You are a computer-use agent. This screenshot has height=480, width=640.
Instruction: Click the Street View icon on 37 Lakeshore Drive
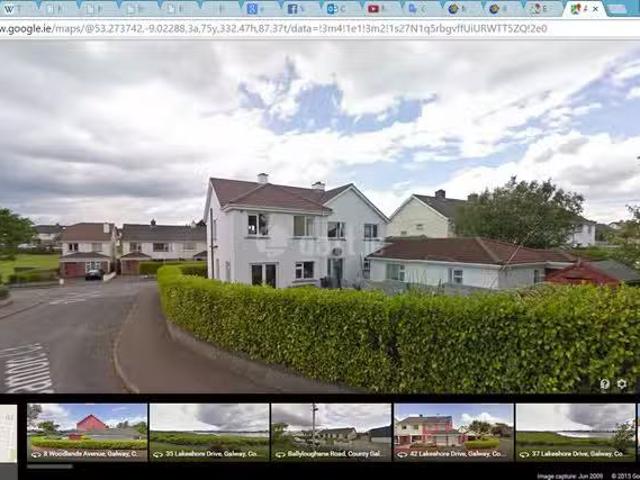point(524,454)
